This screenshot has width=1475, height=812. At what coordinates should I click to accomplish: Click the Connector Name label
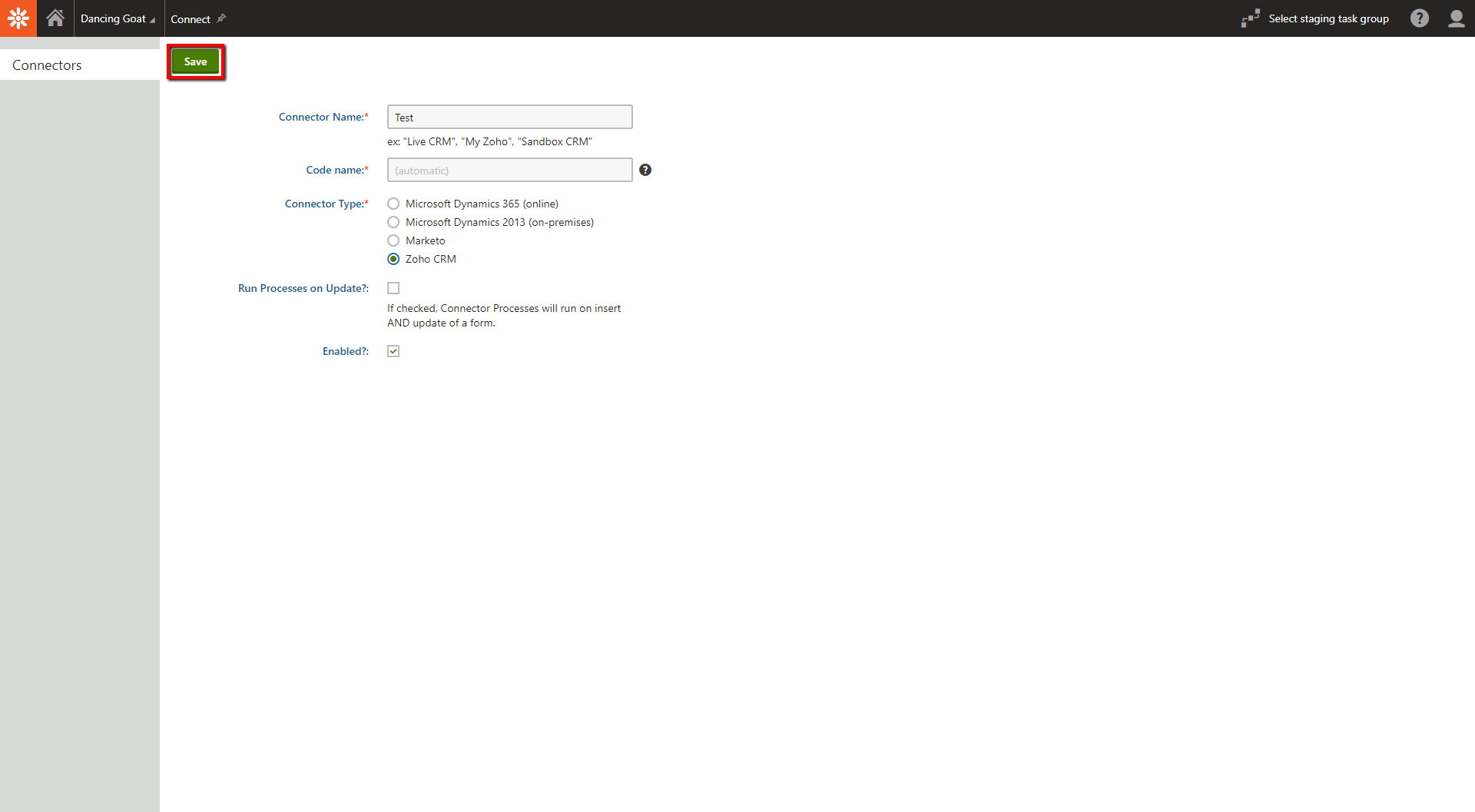click(323, 117)
